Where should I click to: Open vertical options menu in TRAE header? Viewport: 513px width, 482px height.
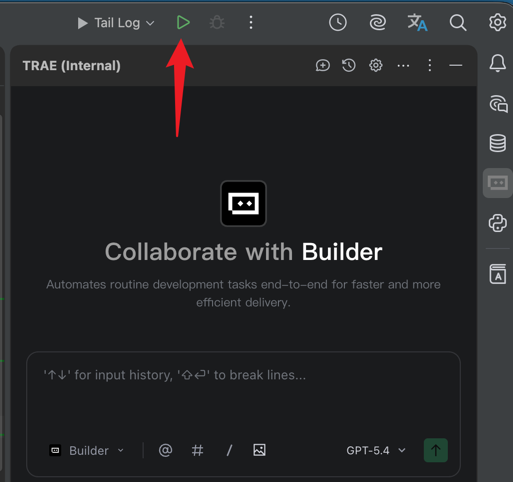click(x=430, y=65)
